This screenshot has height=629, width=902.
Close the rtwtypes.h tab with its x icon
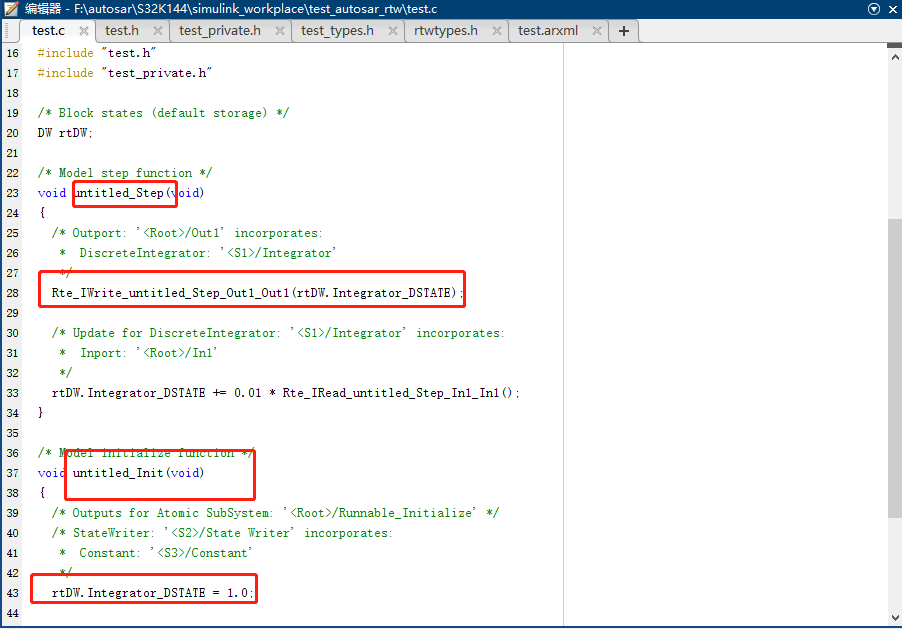(497, 31)
